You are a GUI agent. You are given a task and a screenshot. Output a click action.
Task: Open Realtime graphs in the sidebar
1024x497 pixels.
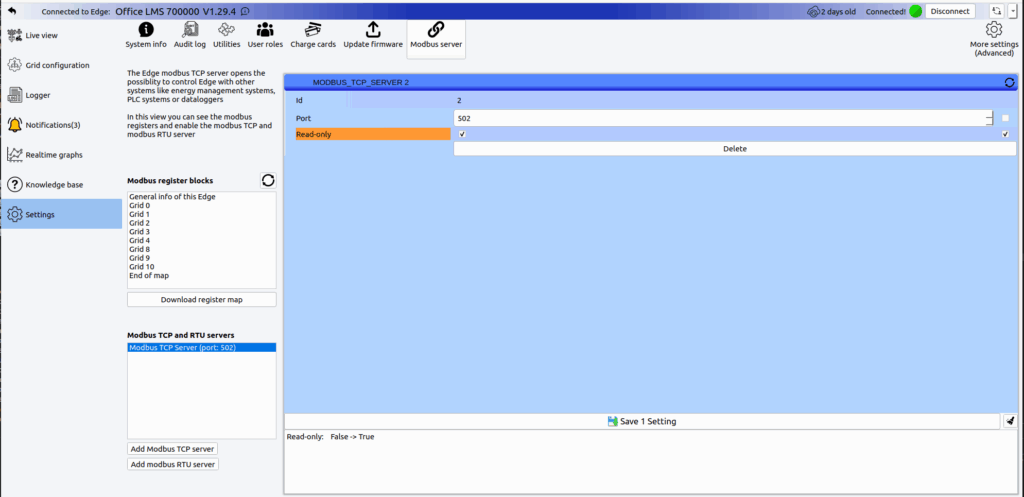pos(61,155)
